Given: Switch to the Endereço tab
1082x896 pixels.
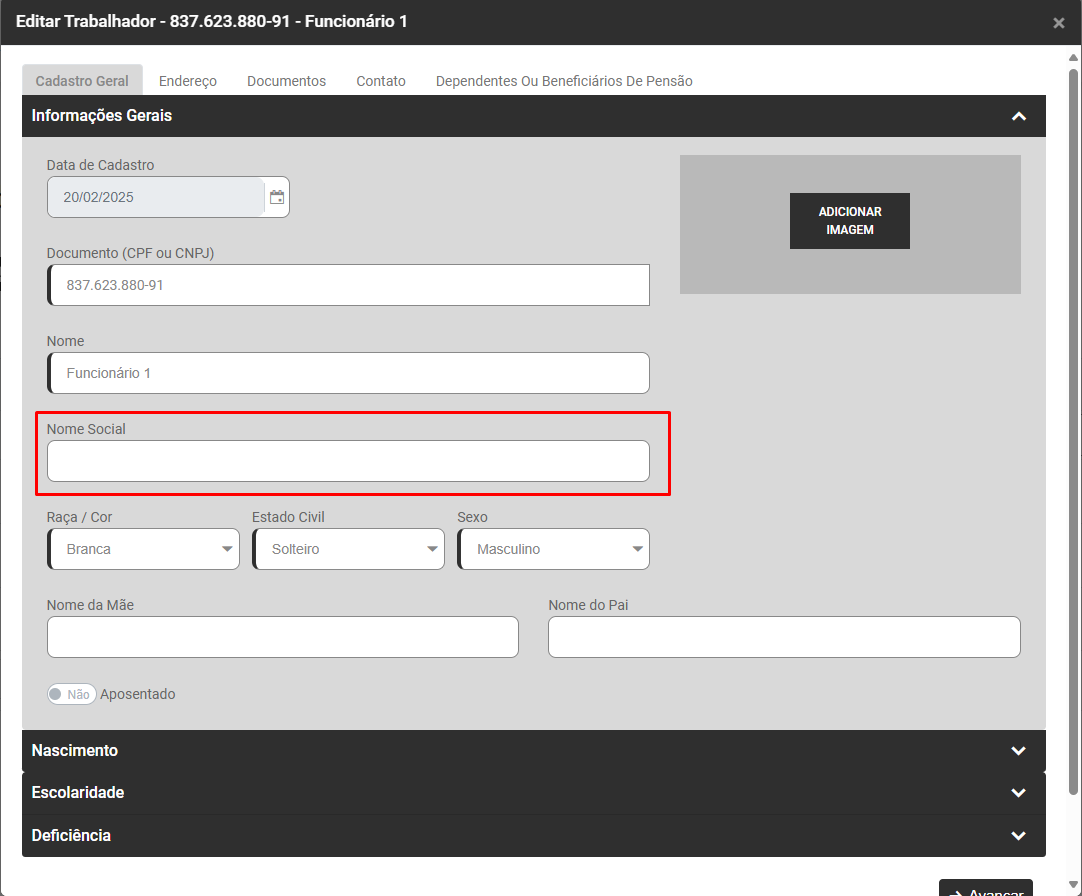Looking at the screenshot, I should [188, 81].
